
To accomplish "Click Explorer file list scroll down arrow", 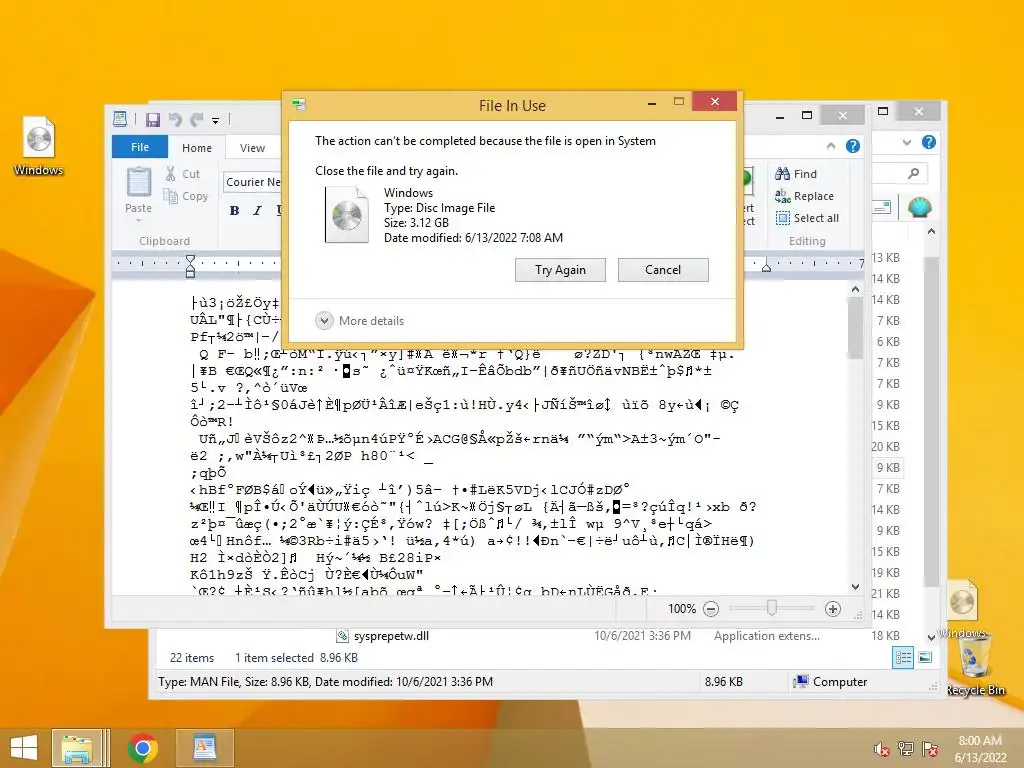I will pos(931,637).
